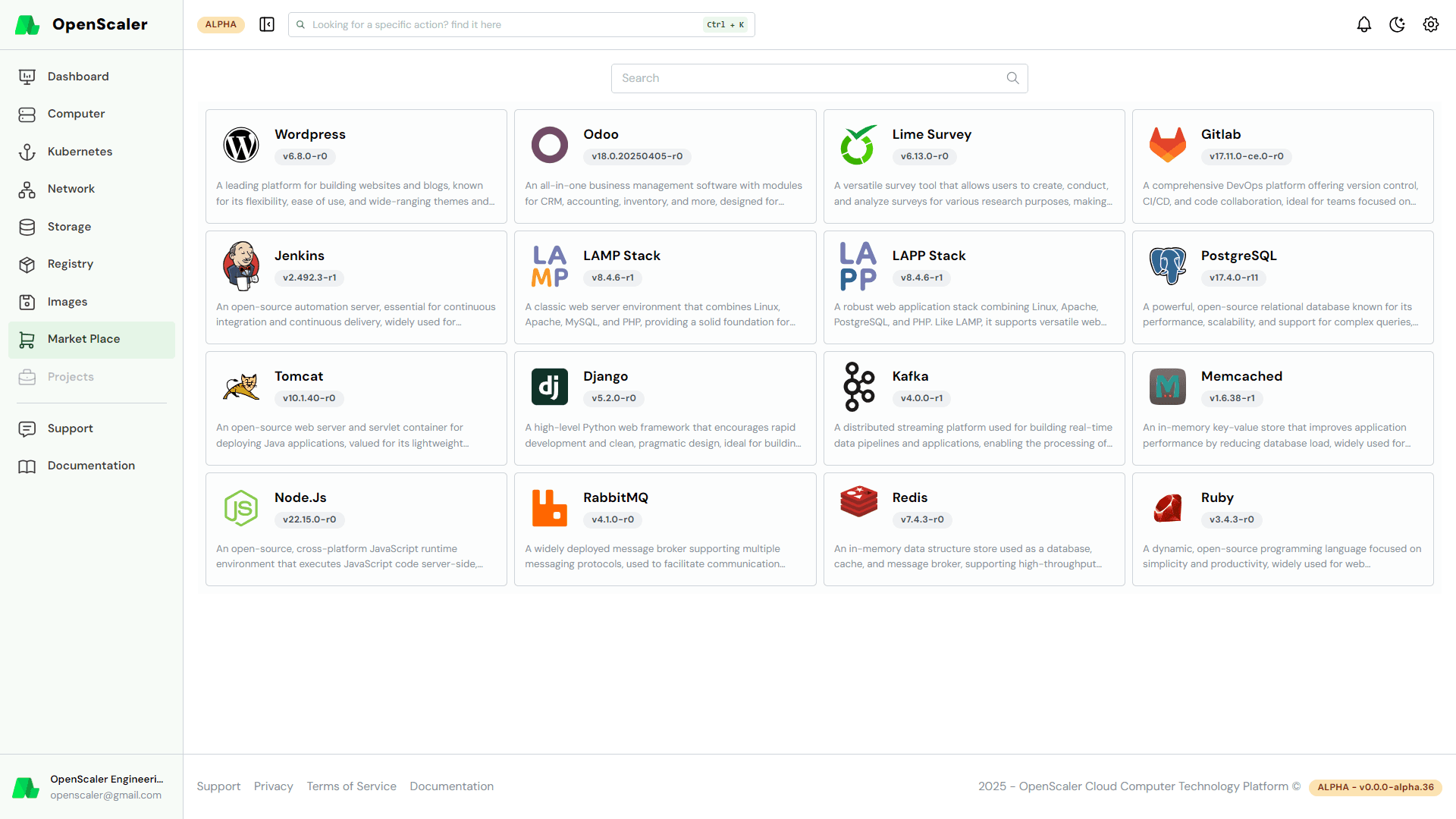Click the OpenScaler logo icon
The width and height of the screenshot is (1456, 819).
[x=27, y=24]
